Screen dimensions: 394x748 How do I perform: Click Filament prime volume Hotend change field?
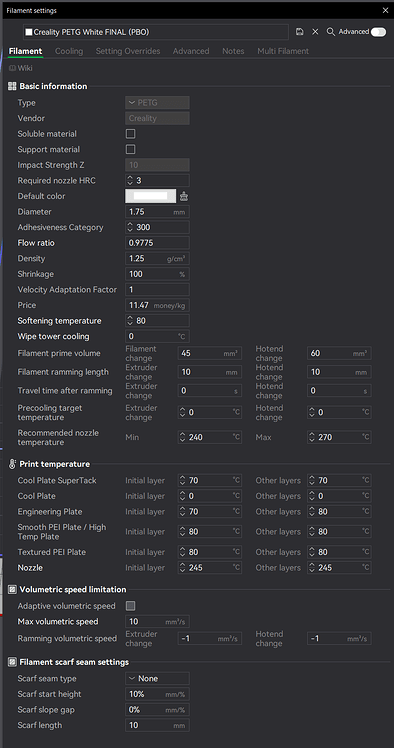pyautogui.click(x=339, y=353)
